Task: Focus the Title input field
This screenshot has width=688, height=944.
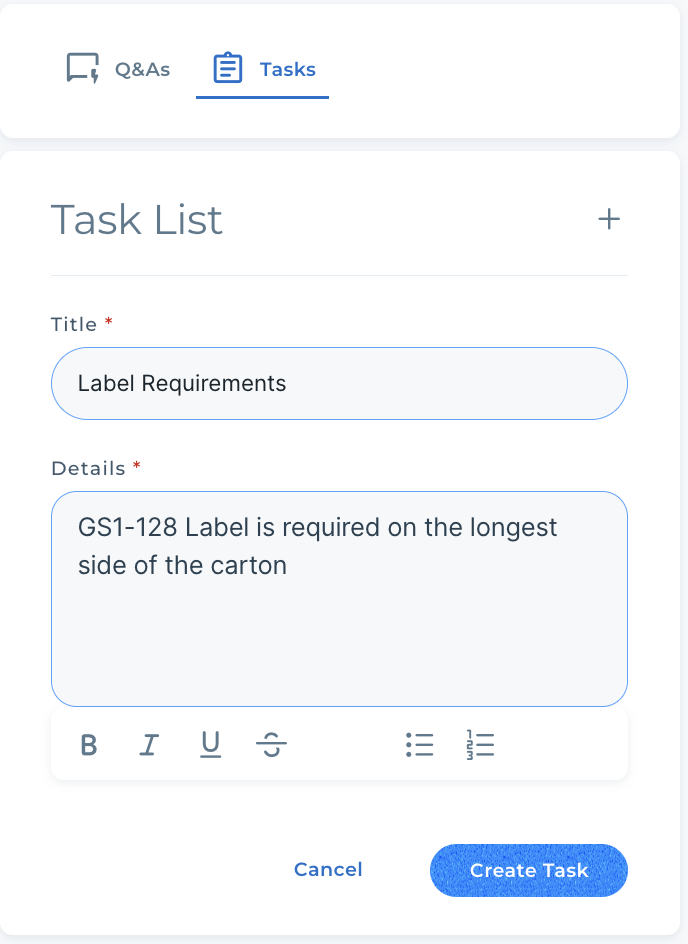Action: click(x=339, y=383)
